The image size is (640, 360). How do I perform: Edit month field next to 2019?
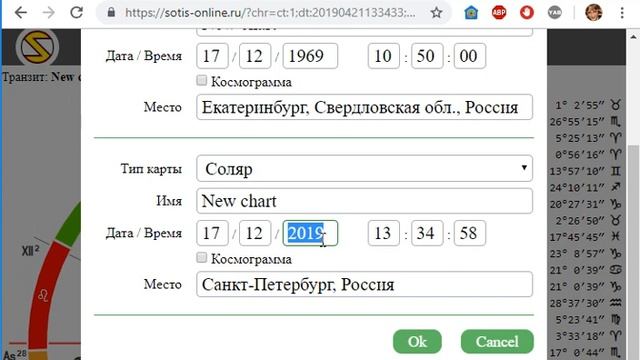coord(255,233)
